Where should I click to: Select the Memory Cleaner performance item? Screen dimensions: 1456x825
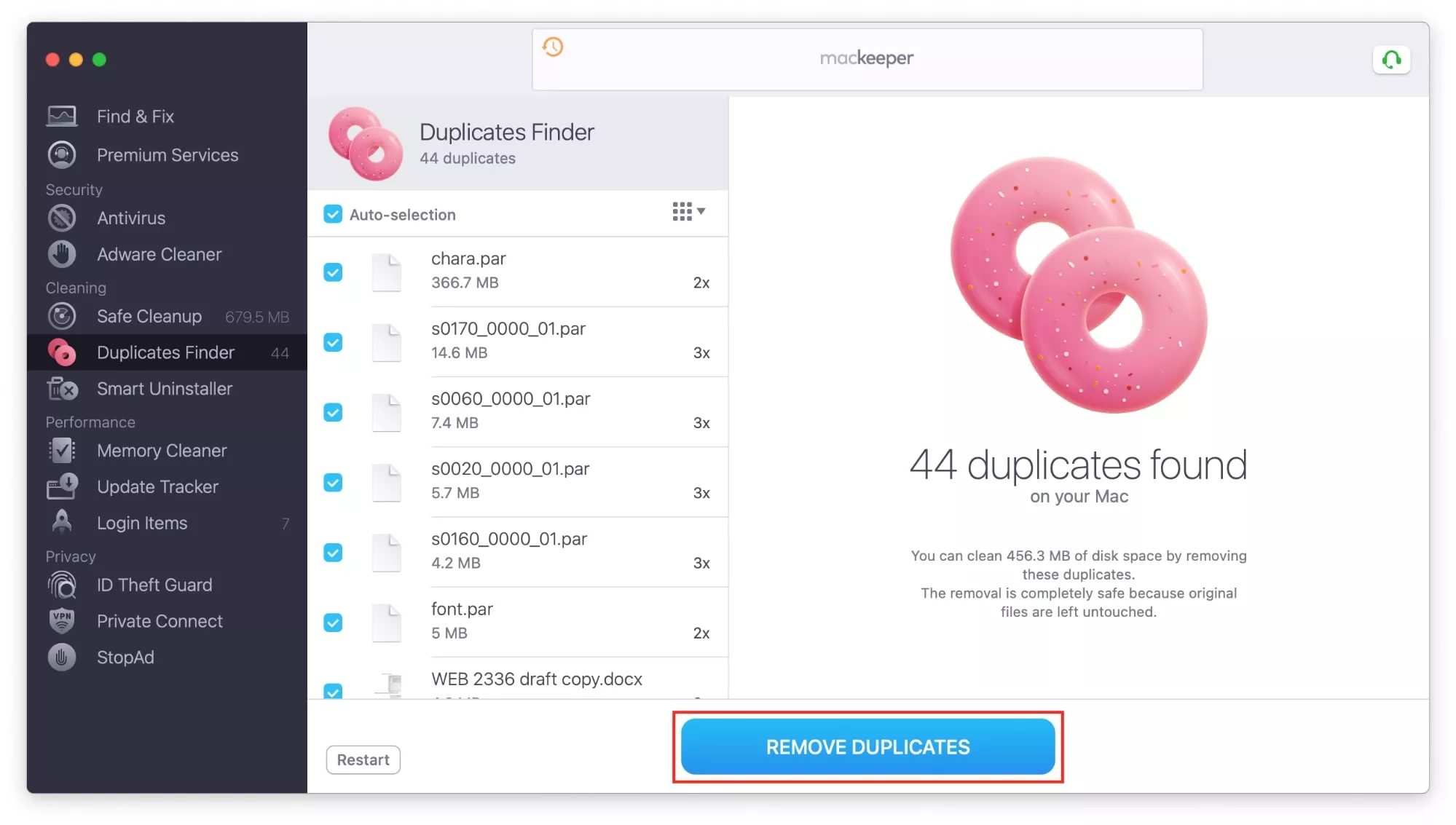(161, 450)
